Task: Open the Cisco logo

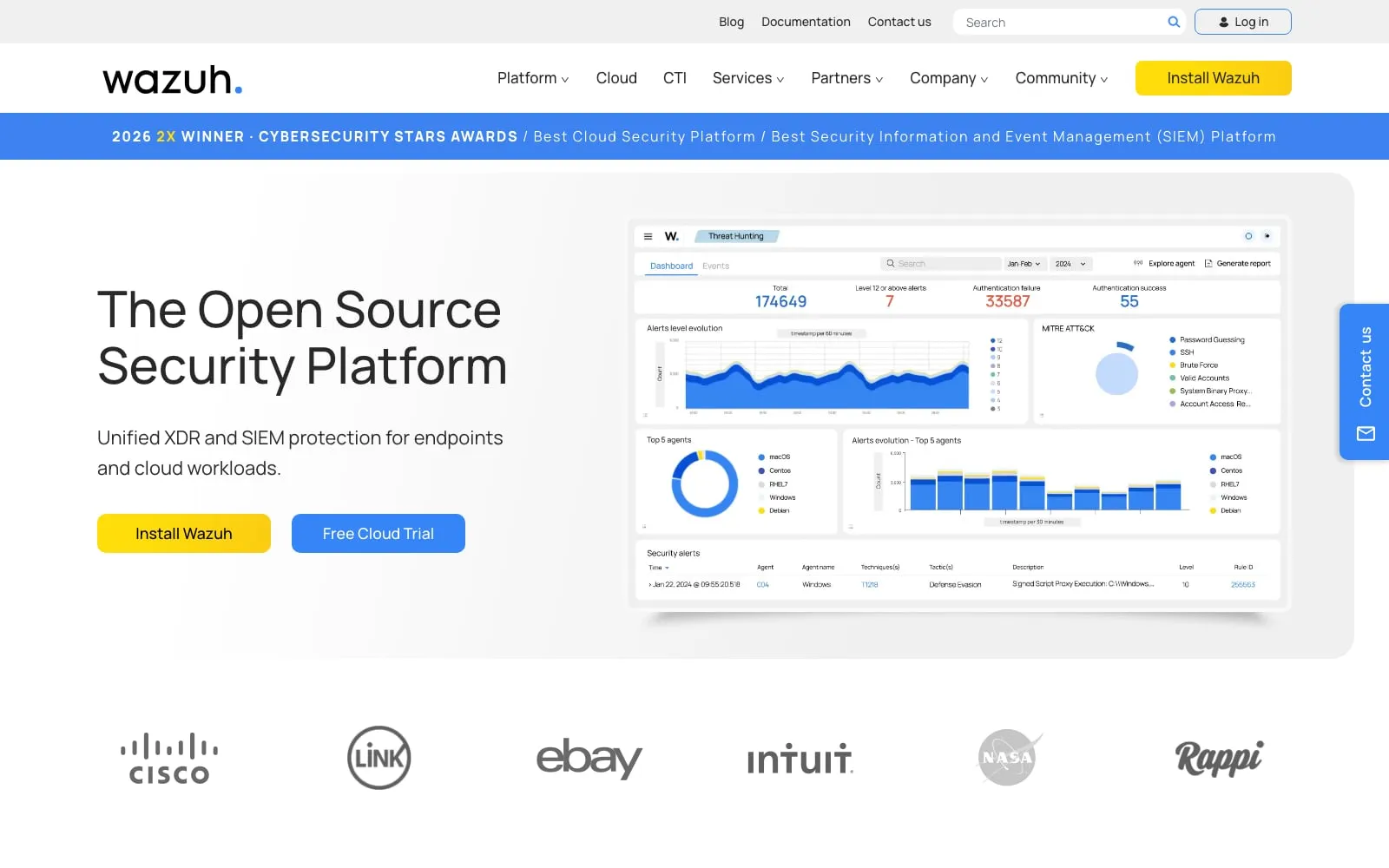Action: (169, 759)
